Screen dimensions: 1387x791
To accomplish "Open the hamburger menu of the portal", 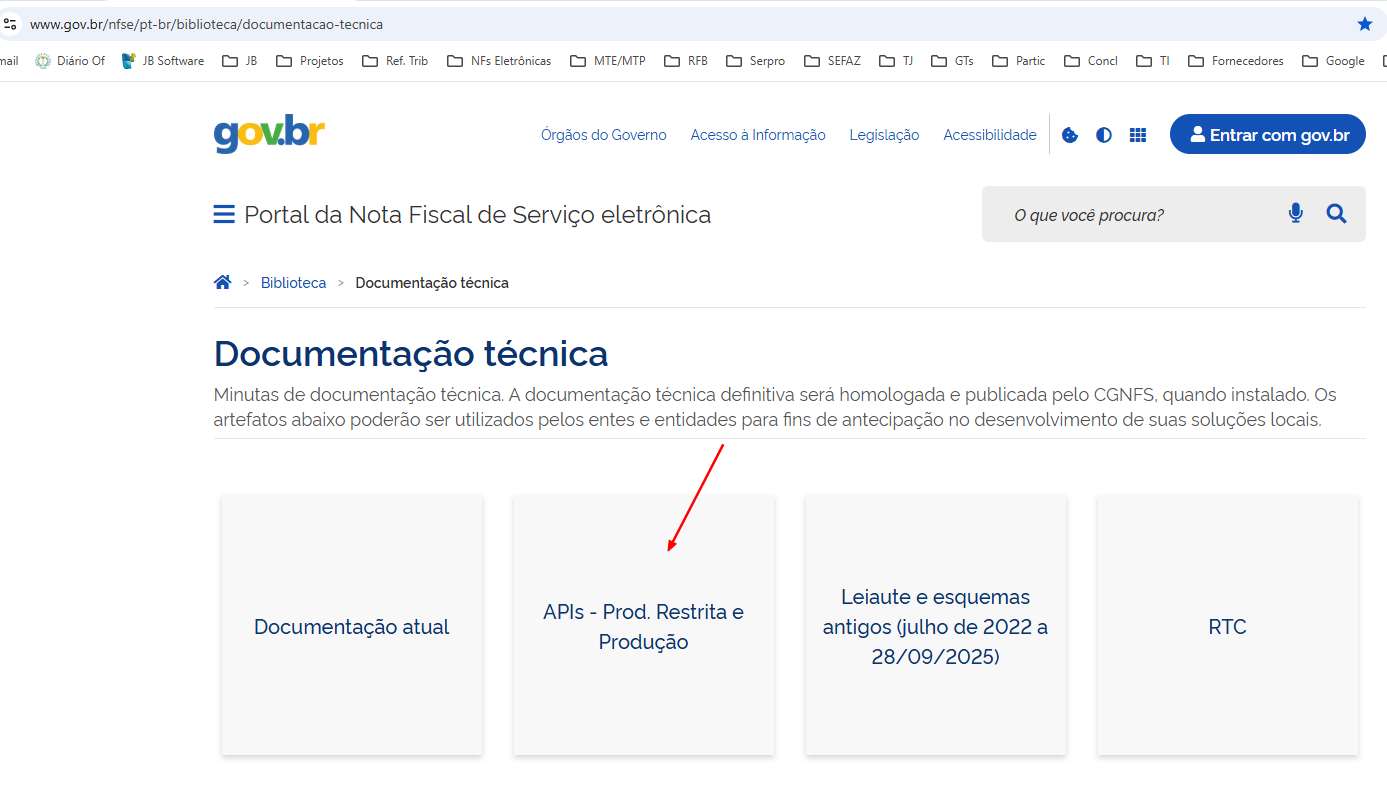I will pos(224,215).
